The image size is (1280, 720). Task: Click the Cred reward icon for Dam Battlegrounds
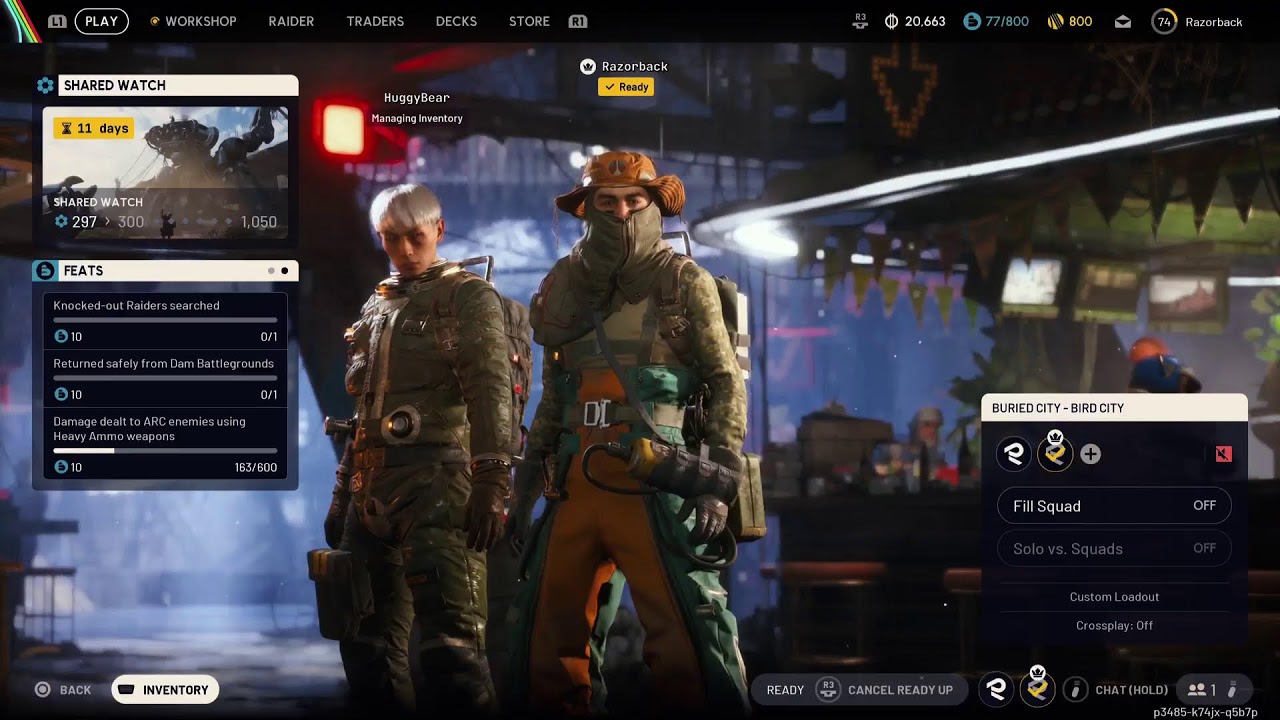(61, 395)
